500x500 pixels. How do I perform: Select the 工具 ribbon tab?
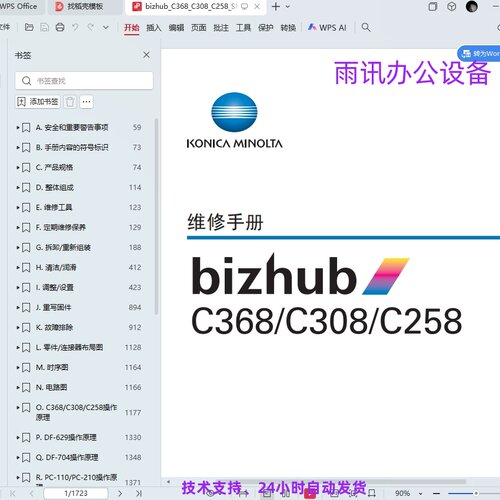(x=243, y=28)
